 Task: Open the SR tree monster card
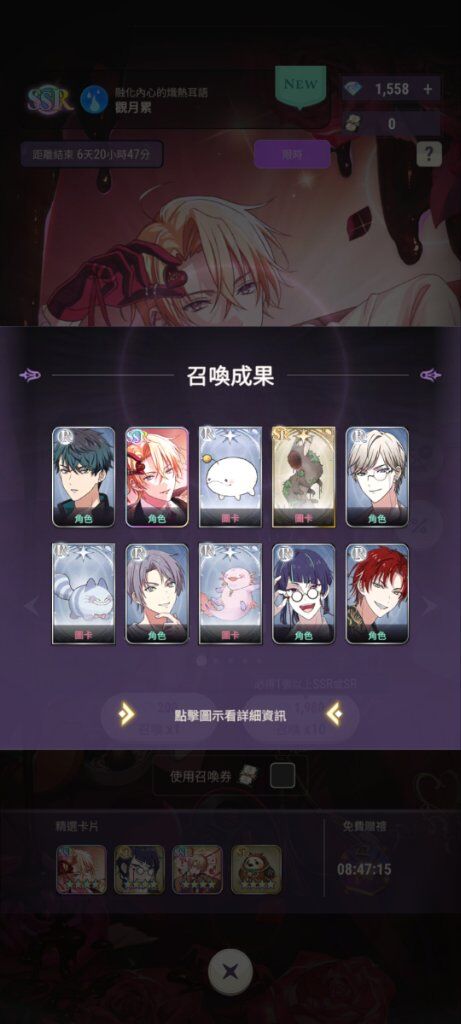point(304,477)
